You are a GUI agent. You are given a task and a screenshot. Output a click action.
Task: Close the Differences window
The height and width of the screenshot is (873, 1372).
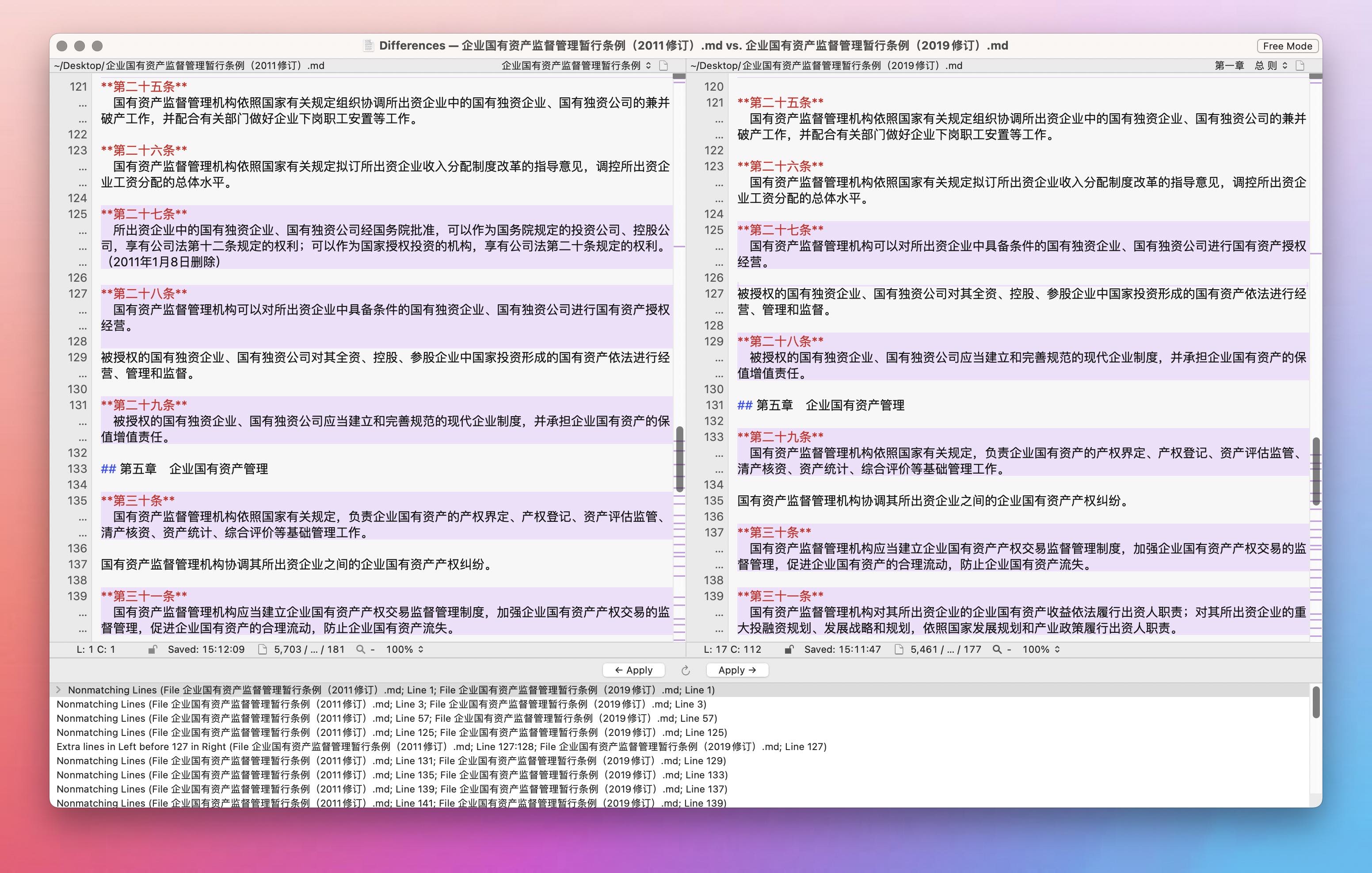tap(62, 46)
